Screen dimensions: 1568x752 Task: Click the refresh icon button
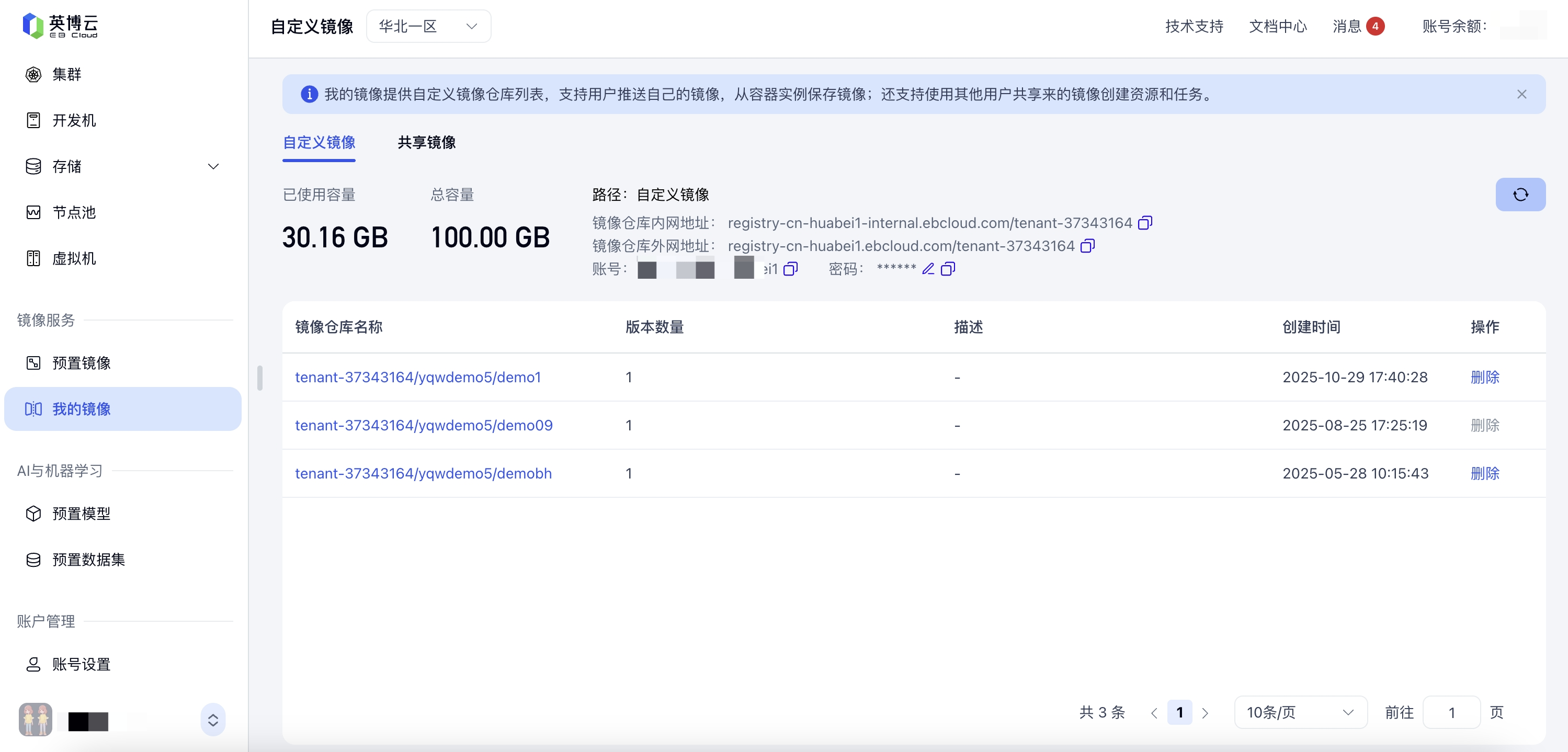(1520, 195)
